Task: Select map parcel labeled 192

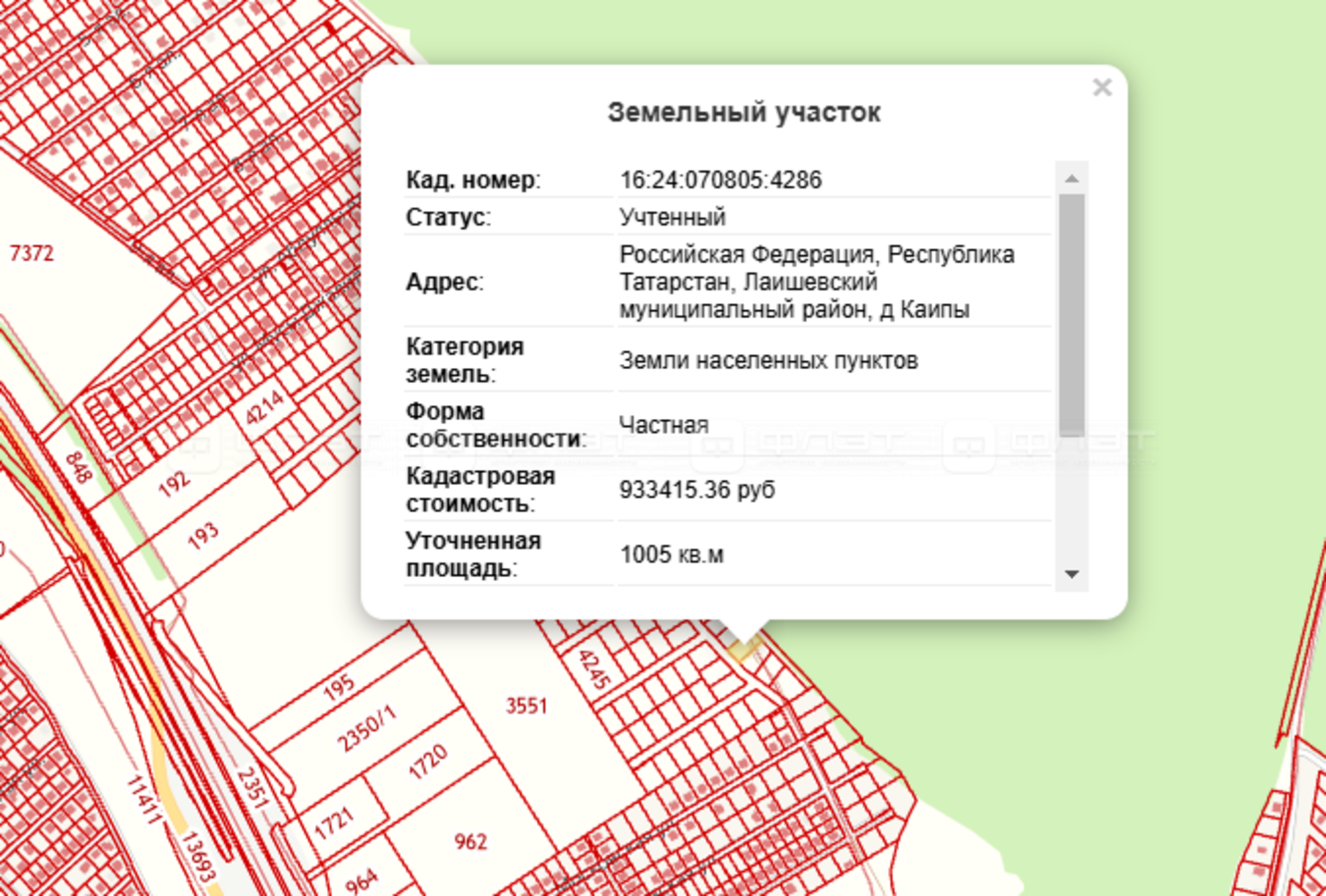Action: click(174, 484)
